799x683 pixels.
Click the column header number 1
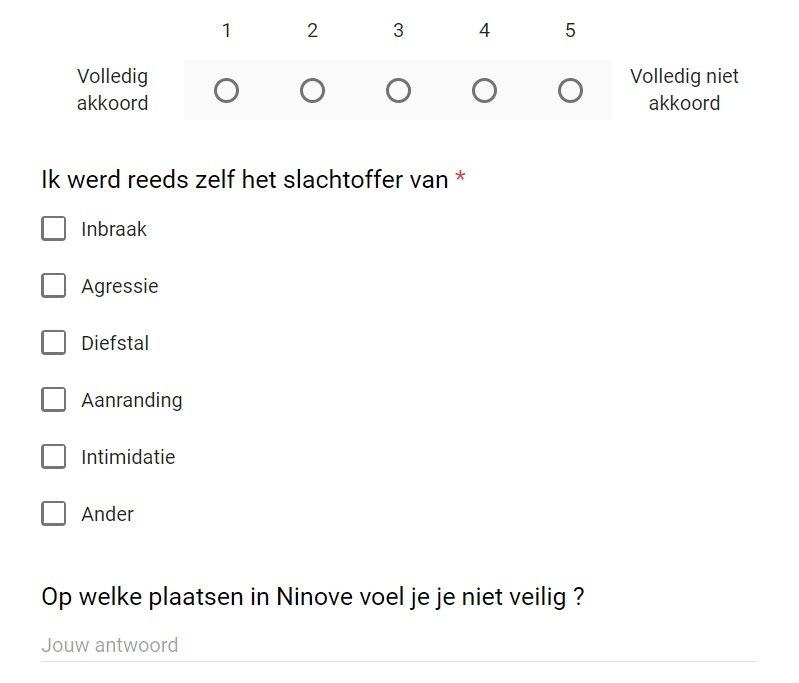(227, 31)
